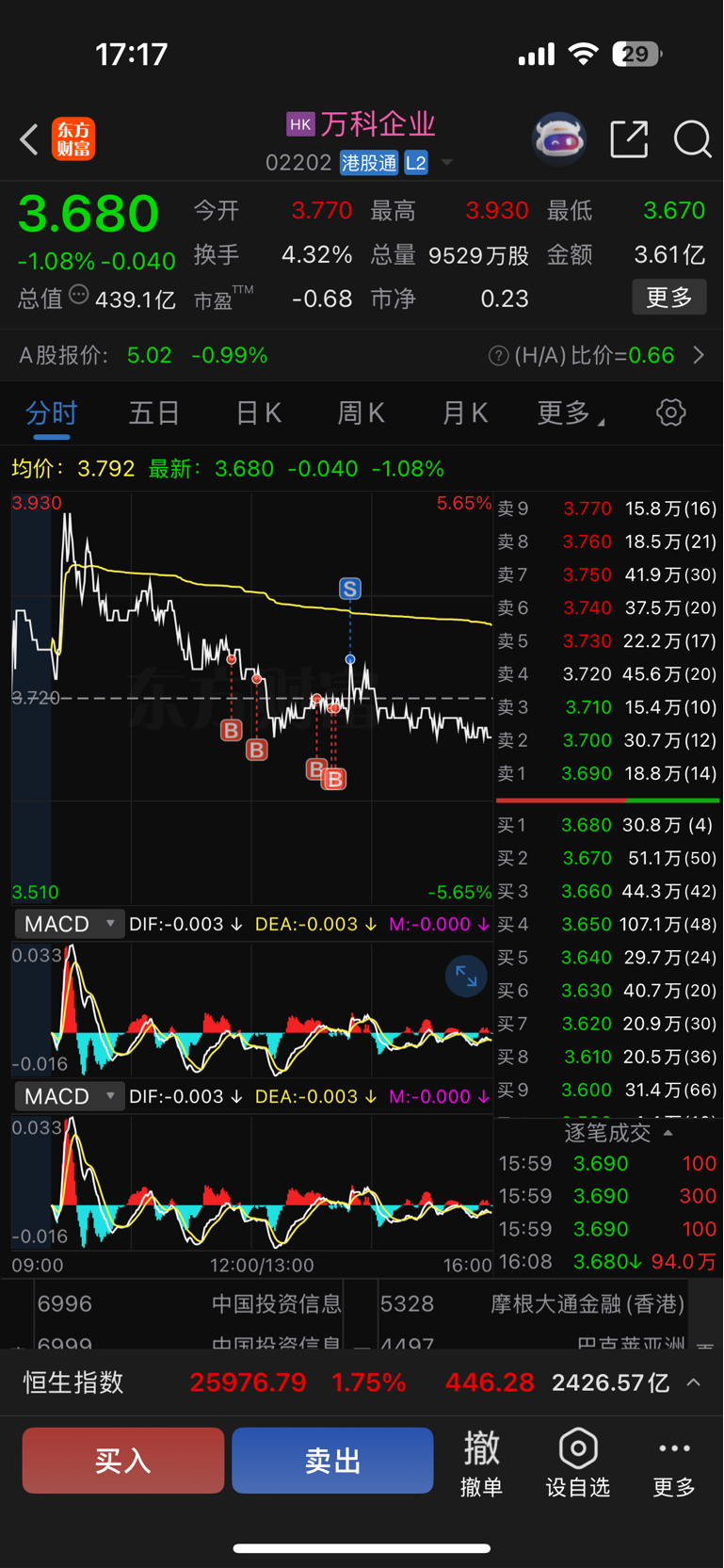Image resolution: width=724 pixels, height=1568 pixels.
Task: Tap the 恒生指数 25976.79 value
Action: tap(249, 1382)
